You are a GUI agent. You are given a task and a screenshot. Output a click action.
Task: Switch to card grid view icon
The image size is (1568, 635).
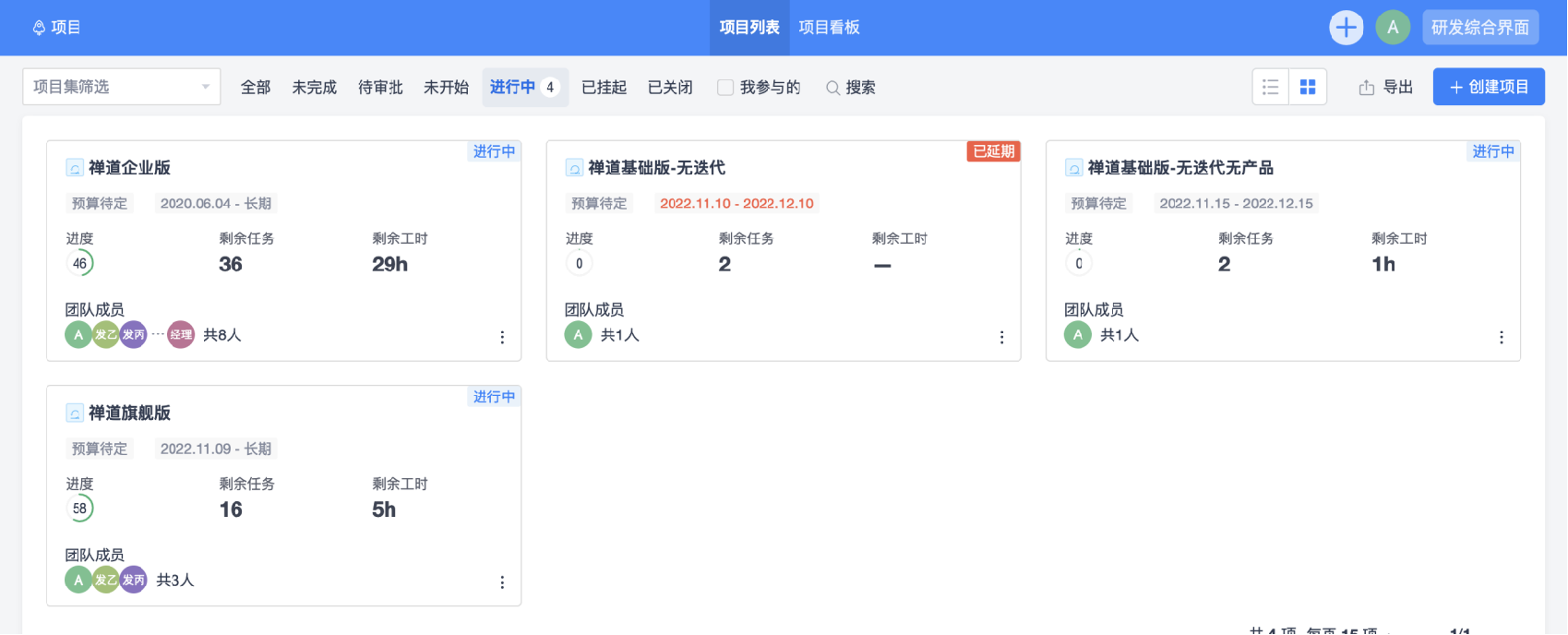pos(1308,87)
